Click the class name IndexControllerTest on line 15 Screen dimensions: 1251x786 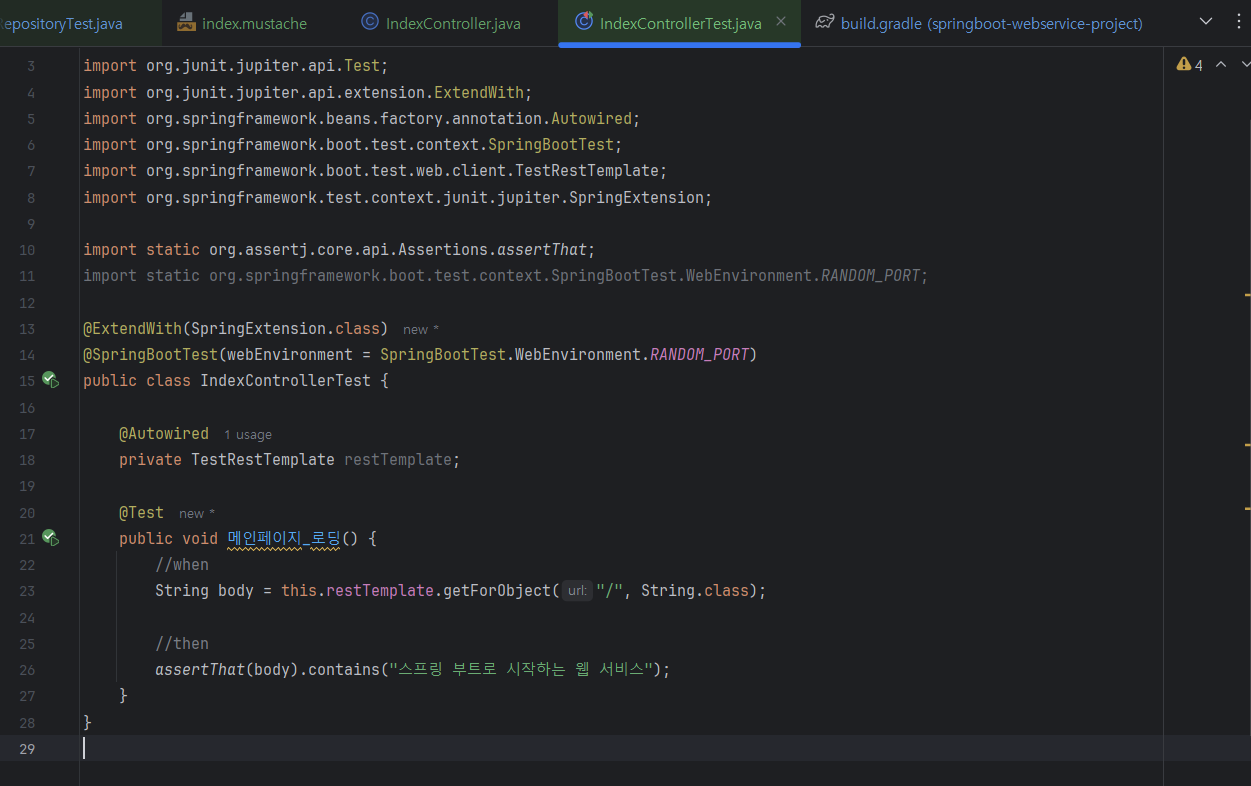285,380
